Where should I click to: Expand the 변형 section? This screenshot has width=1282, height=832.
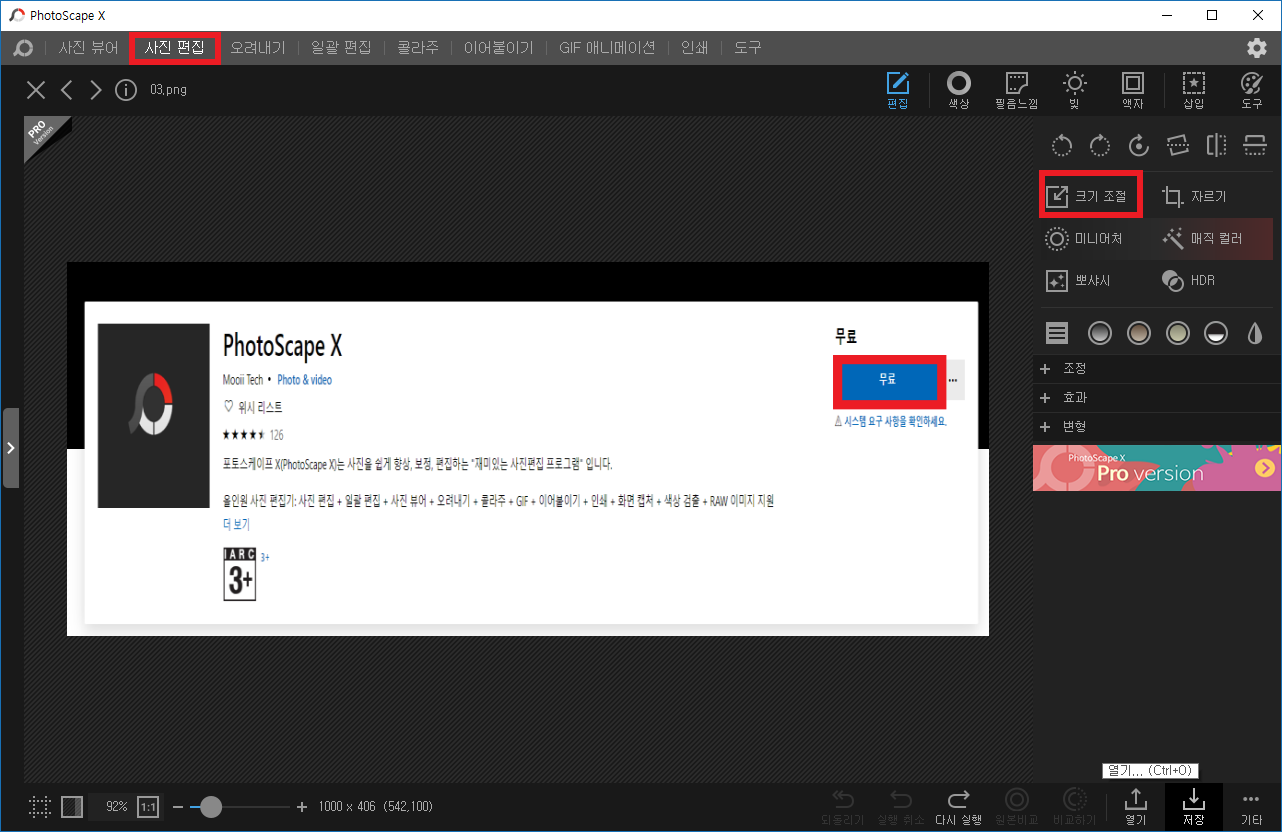pos(1157,427)
